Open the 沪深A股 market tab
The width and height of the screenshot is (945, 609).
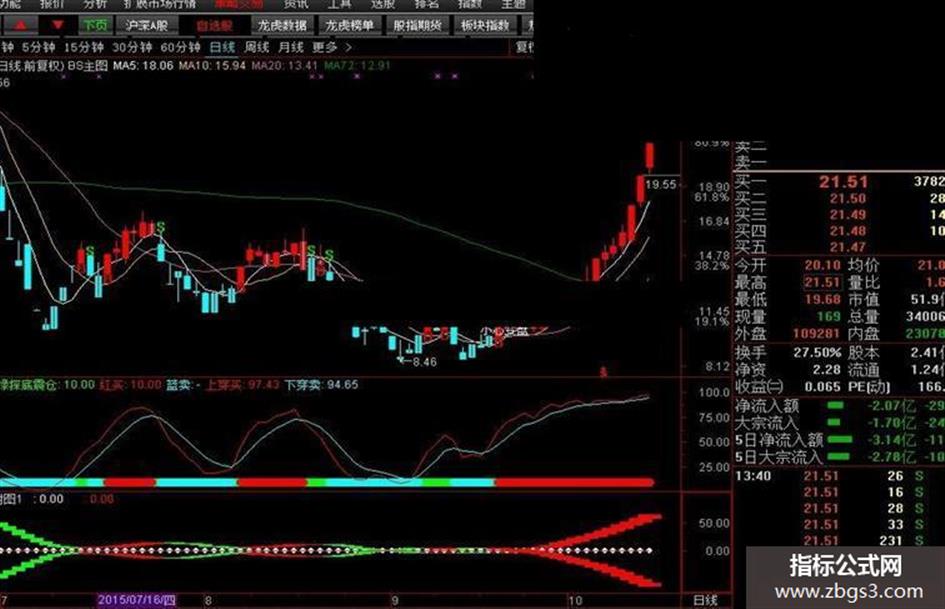coord(146,25)
